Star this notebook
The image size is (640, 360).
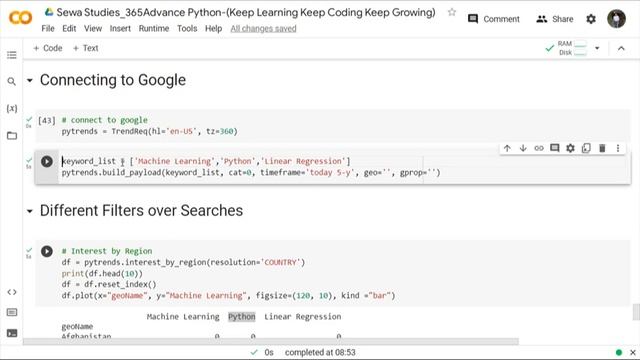click(451, 12)
